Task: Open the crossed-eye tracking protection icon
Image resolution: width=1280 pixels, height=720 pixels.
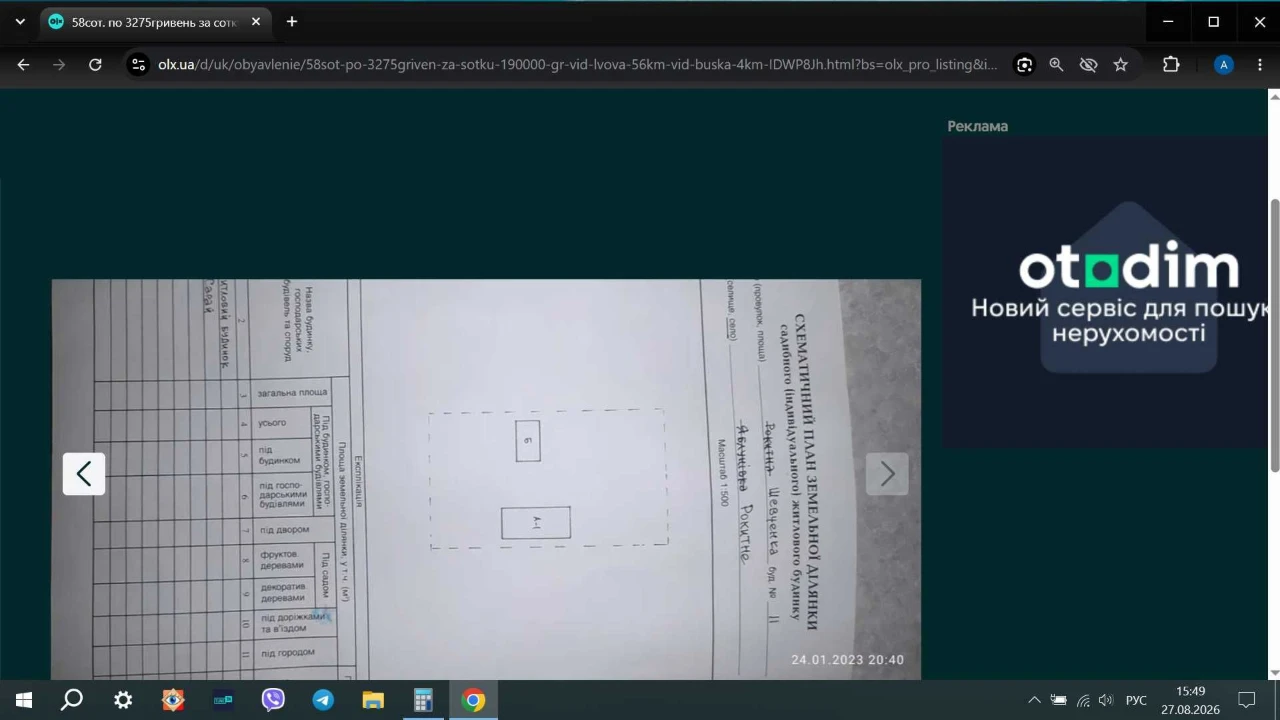Action: tap(1088, 65)
